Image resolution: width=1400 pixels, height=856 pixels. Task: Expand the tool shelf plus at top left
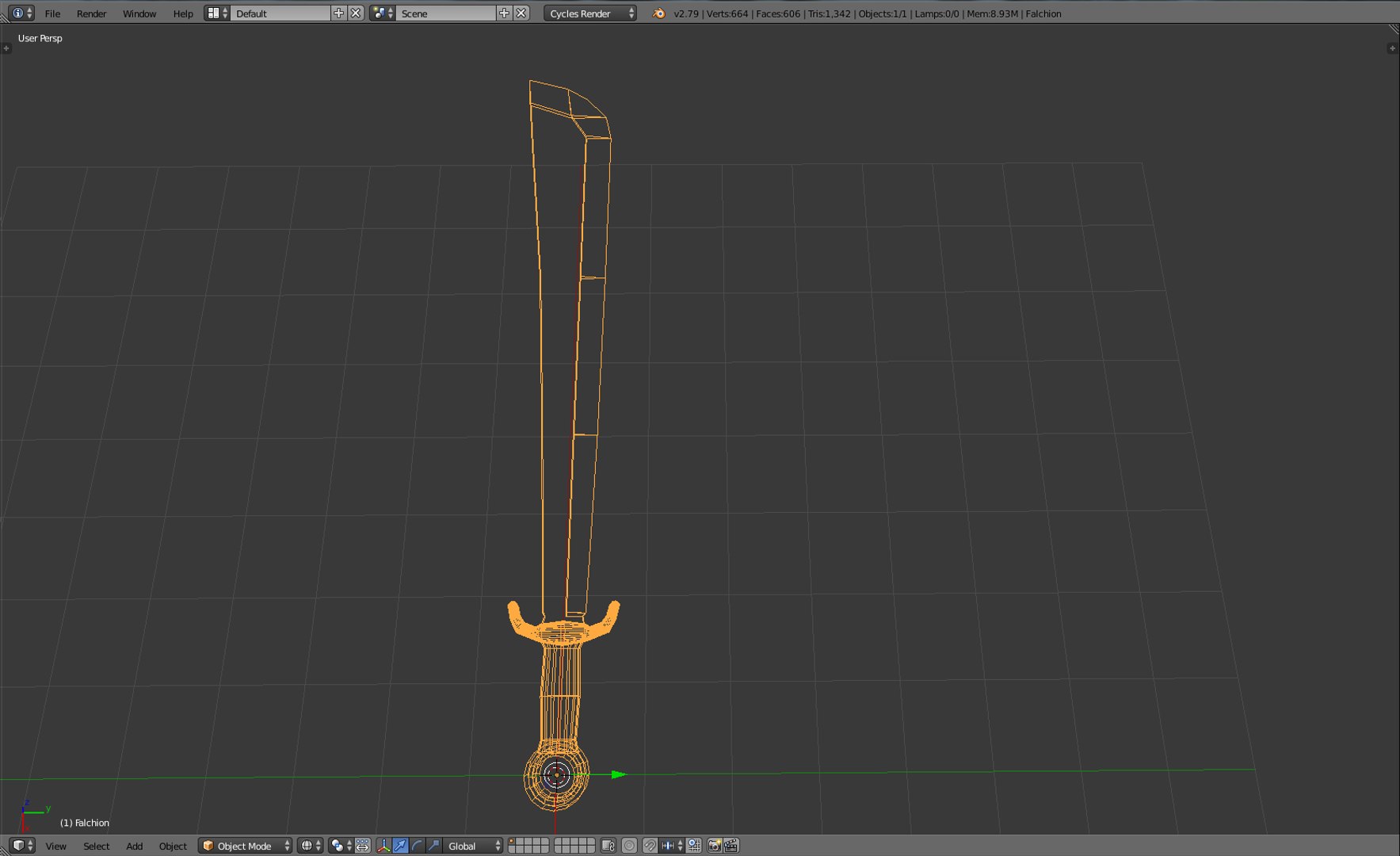coord(6,48)
